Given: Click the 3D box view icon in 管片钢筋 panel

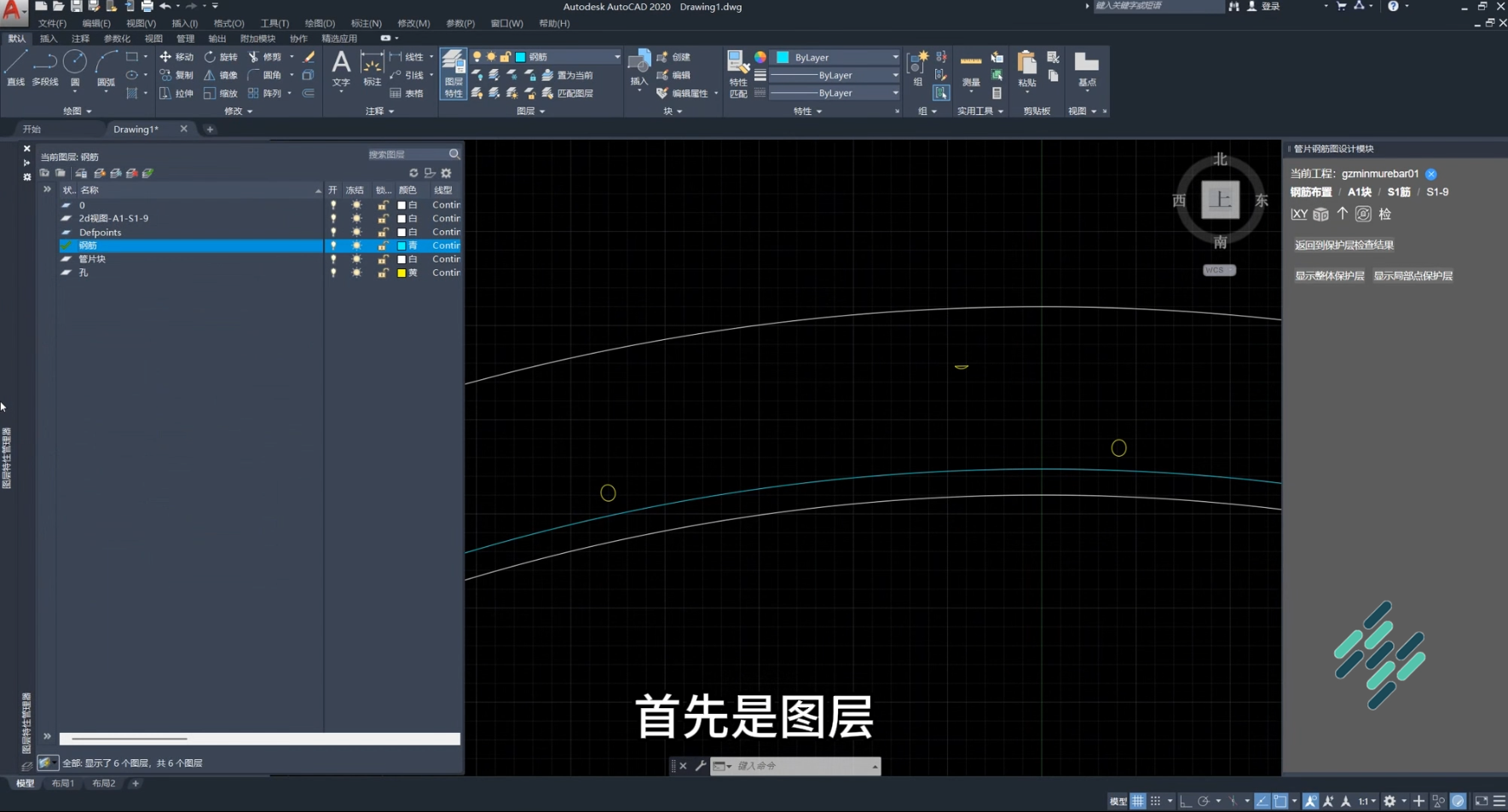Looking at the screenshot, I should pyautogui.click(x=1320, y=215).
